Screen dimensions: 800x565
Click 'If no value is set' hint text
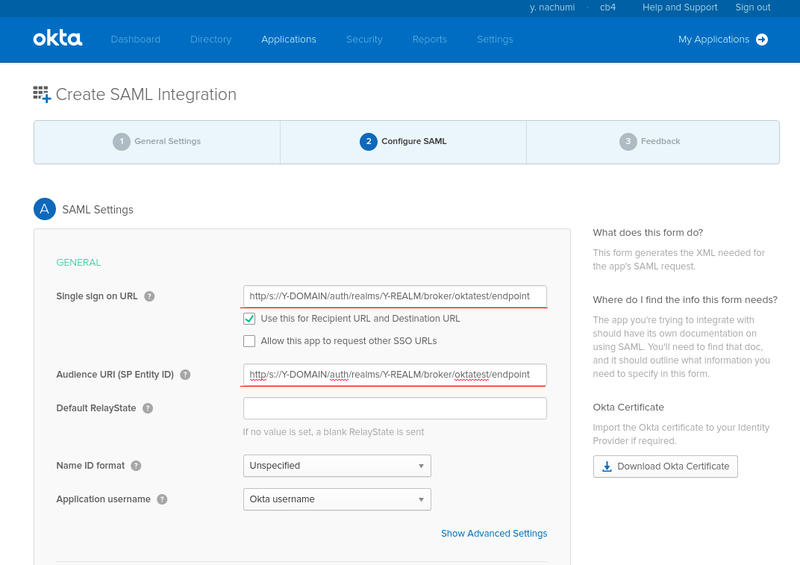[x=333, y=432]
